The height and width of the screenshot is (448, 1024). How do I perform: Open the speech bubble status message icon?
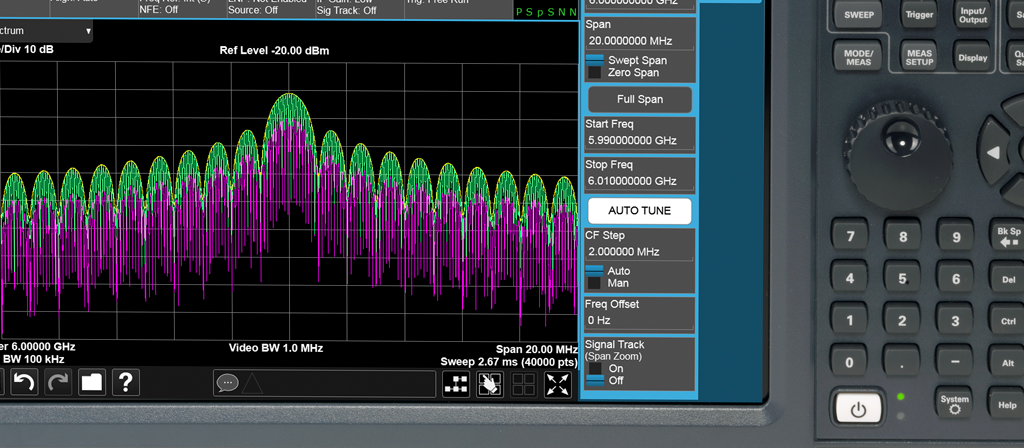tap(226, 382)
